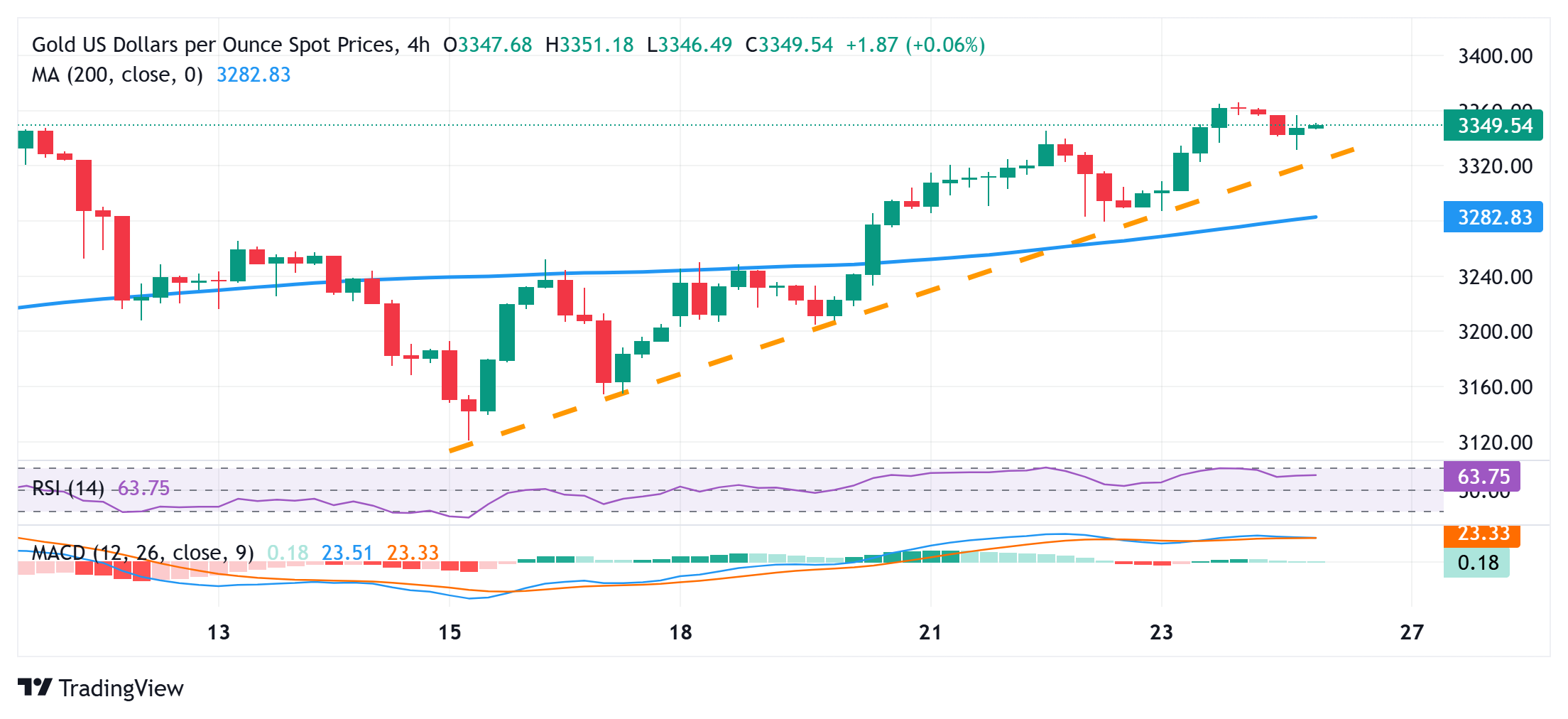Click the green current price tag 3349.54

tap(1493, 126)
